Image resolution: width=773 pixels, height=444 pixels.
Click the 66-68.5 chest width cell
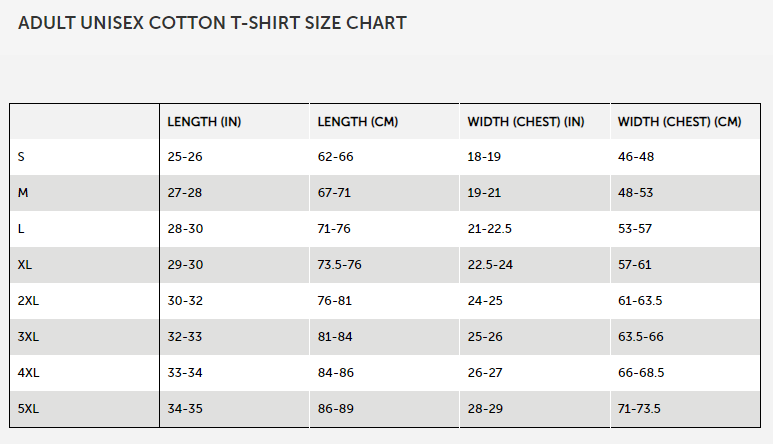[x=641, y=373]
